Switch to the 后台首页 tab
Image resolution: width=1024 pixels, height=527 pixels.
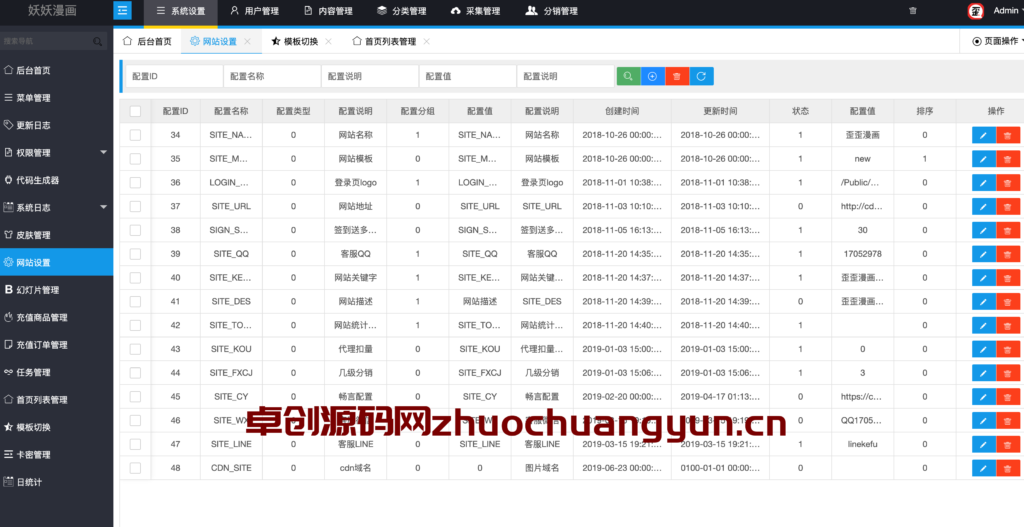(148, 41)
